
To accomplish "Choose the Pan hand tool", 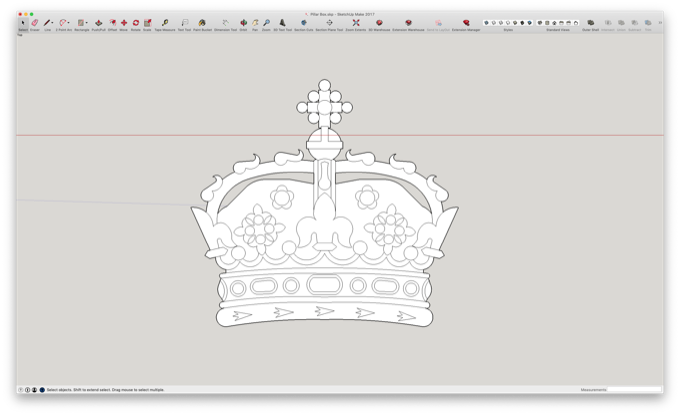I will (x=255, y=23).
